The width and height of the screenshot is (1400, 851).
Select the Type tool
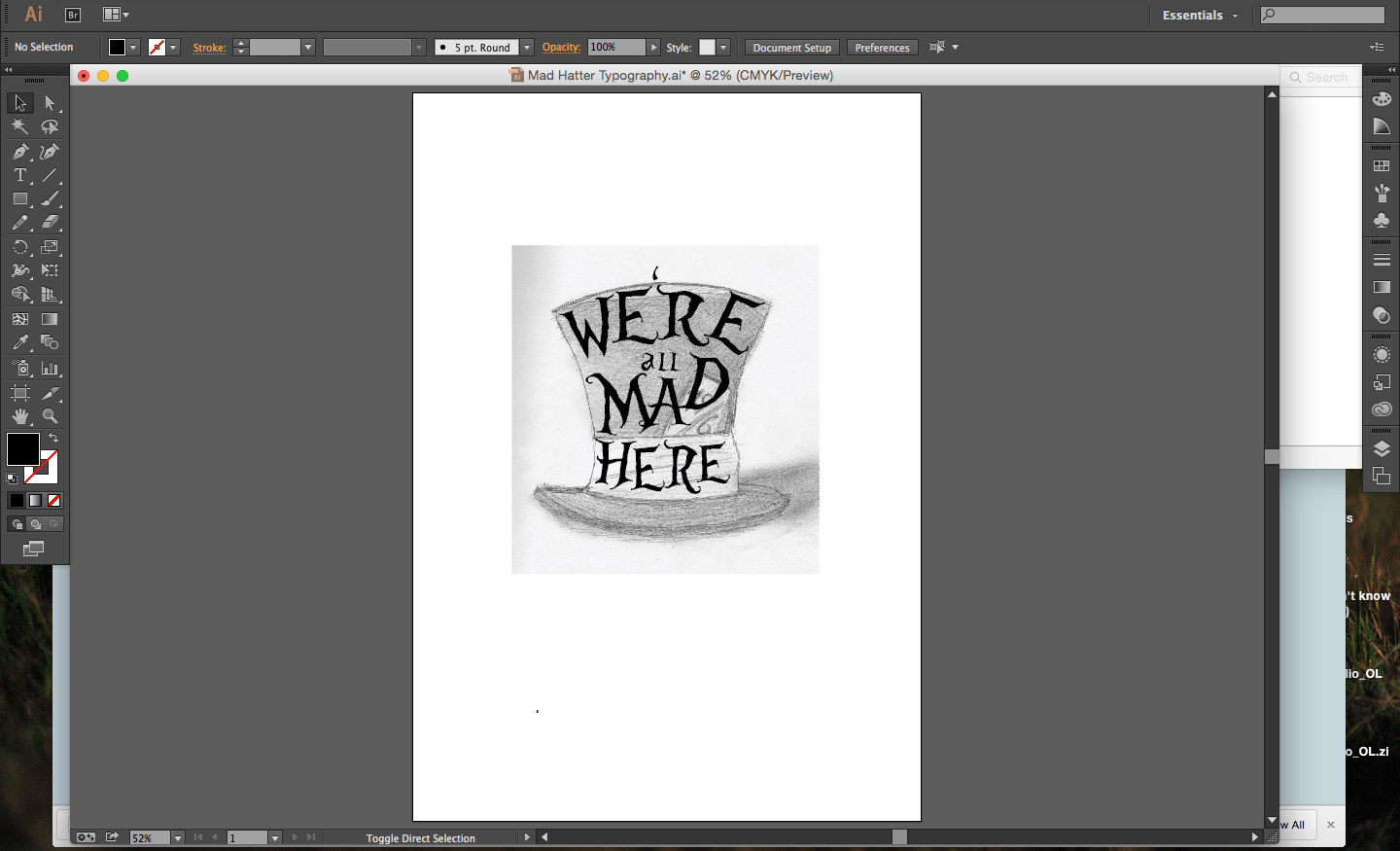20,175
